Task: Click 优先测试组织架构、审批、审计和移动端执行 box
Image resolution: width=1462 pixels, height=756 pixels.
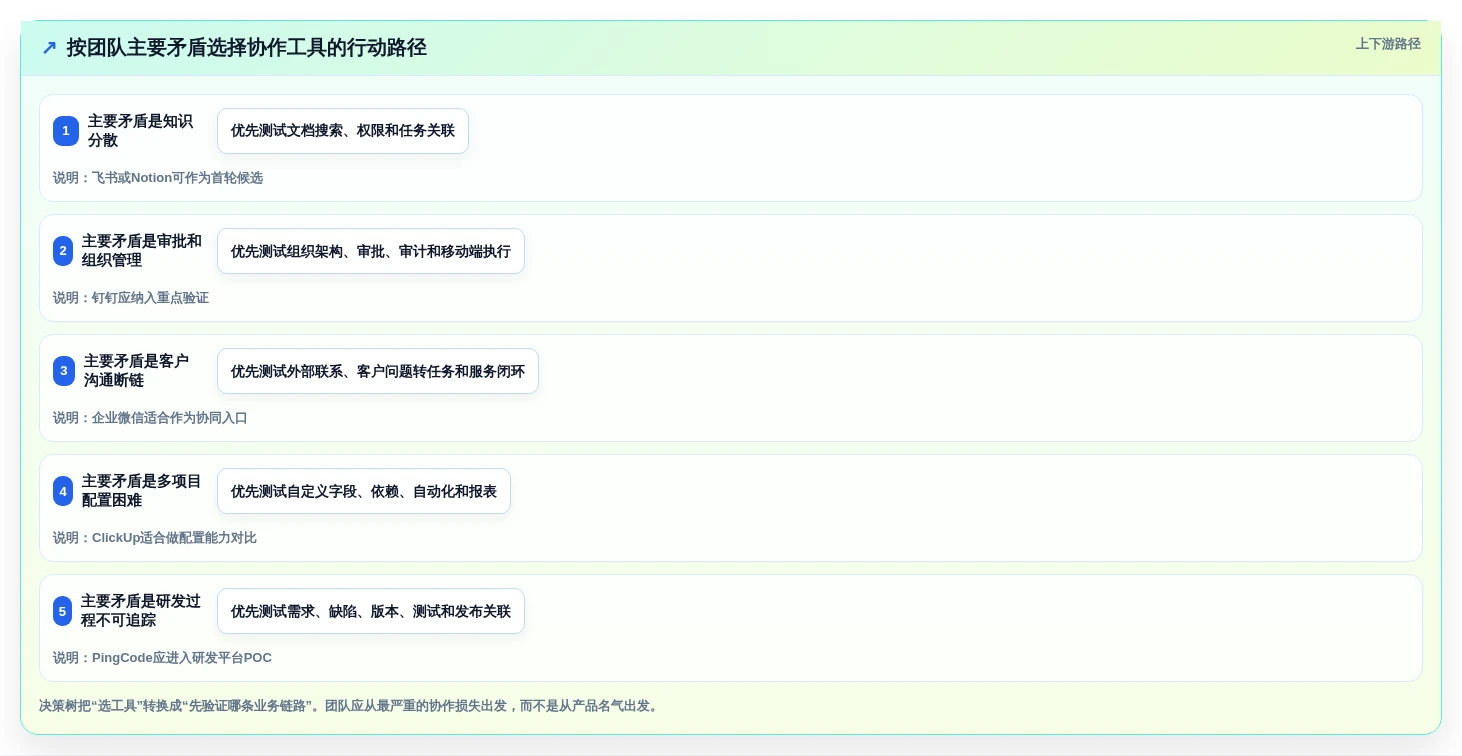Action: click(371, 251)
